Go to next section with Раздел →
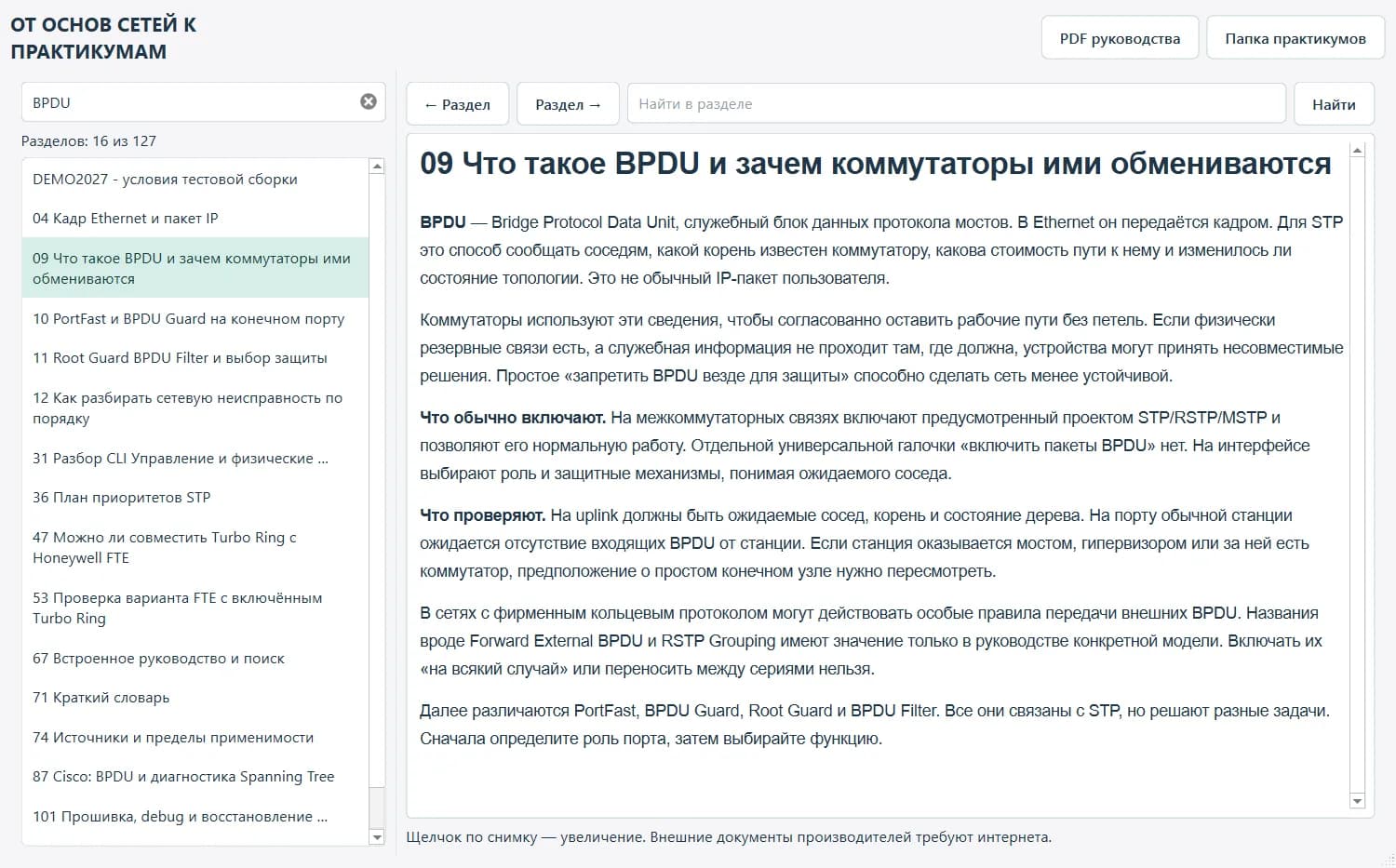1396x868 pixels. (569, 104)
